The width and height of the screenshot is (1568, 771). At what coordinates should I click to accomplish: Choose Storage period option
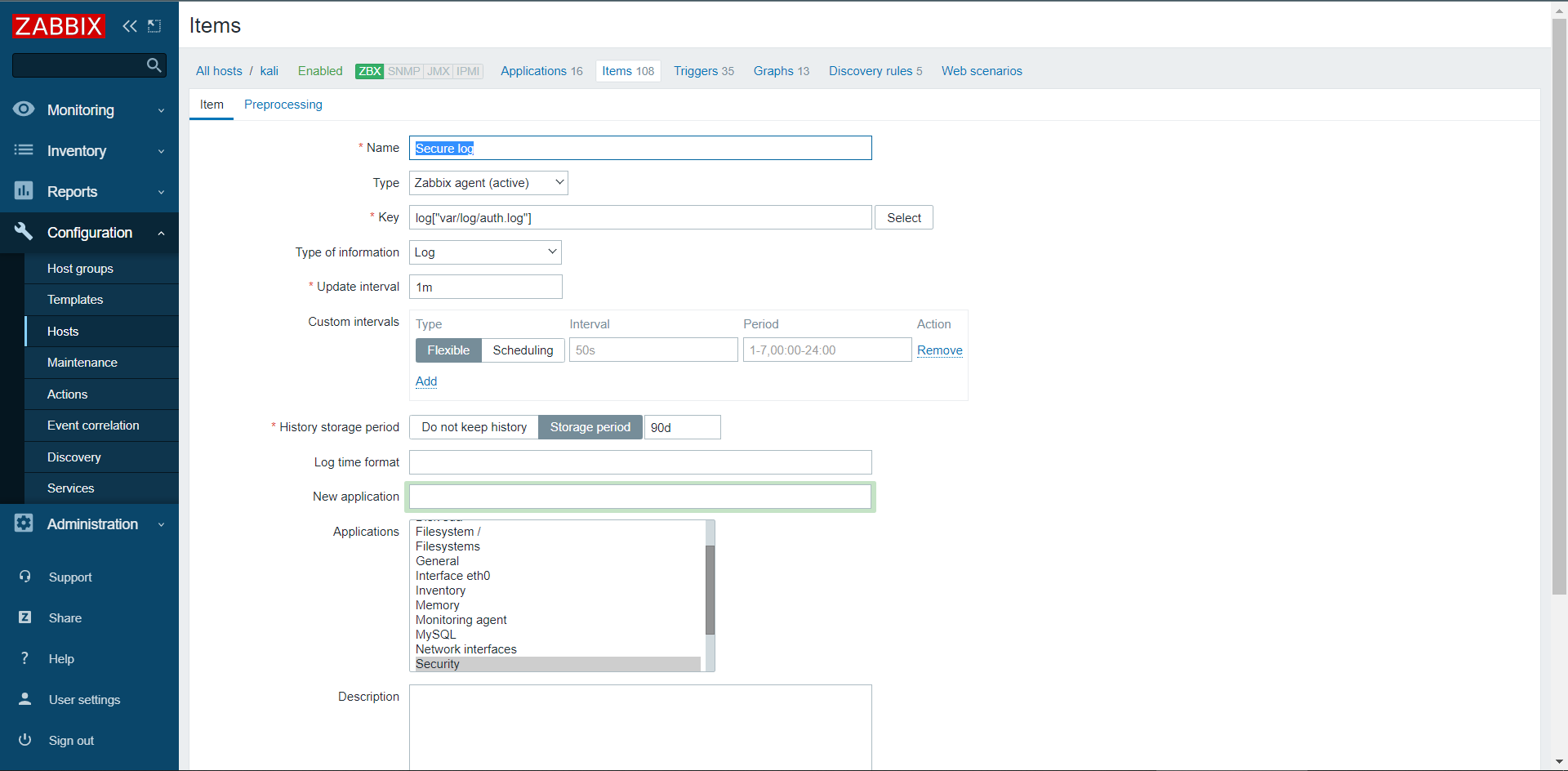click(x=590, y=427)
